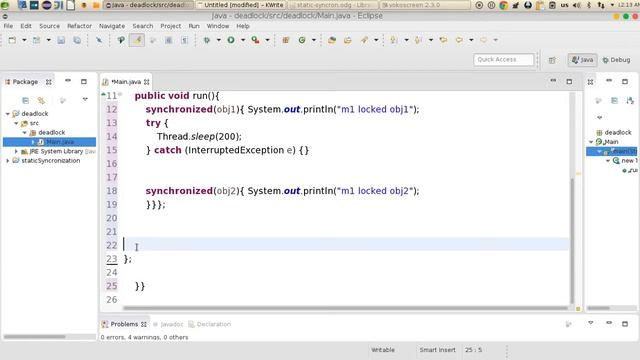640x360 pixels.
Task: Open the Source menu
Action: click(49, 26)
